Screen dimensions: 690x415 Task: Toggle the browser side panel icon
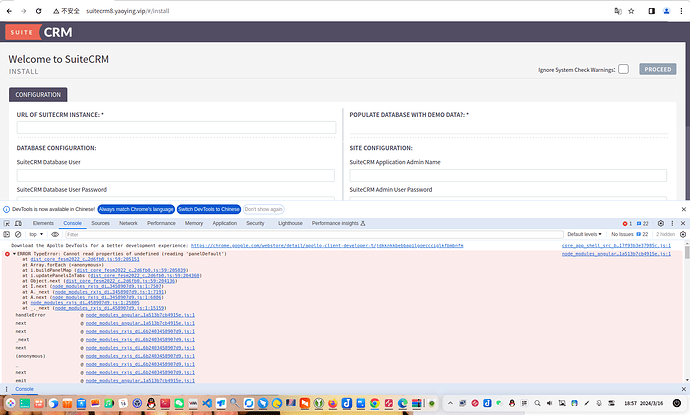(652, 11)
